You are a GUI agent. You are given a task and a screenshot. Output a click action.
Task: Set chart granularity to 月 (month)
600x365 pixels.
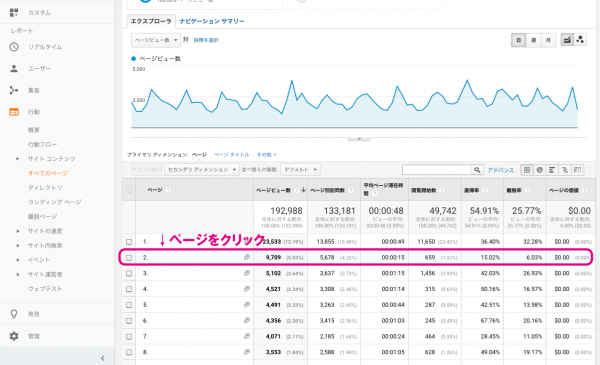click(x=548, y=40)
